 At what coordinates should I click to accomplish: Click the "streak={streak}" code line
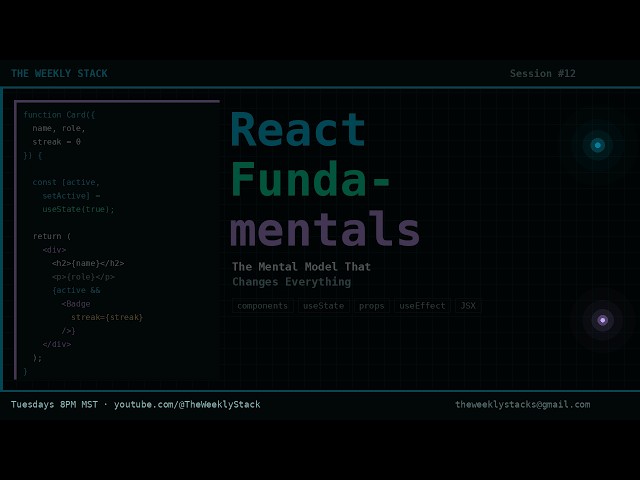107,317
